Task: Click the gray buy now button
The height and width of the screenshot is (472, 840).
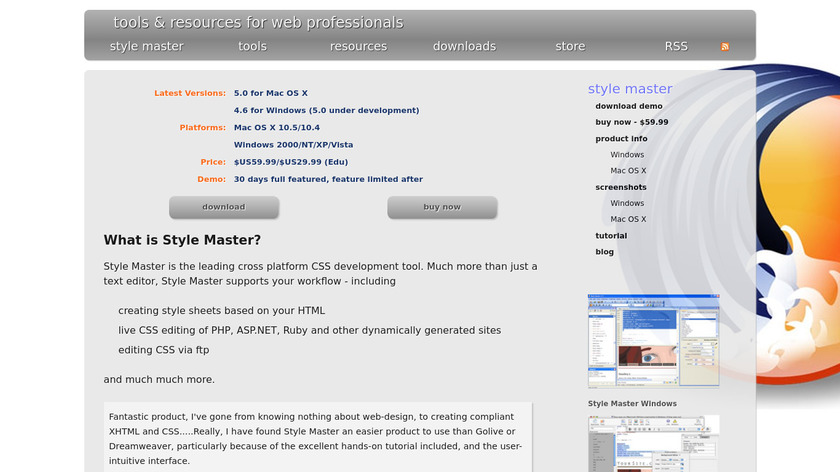Action: [x=442, y=207]
